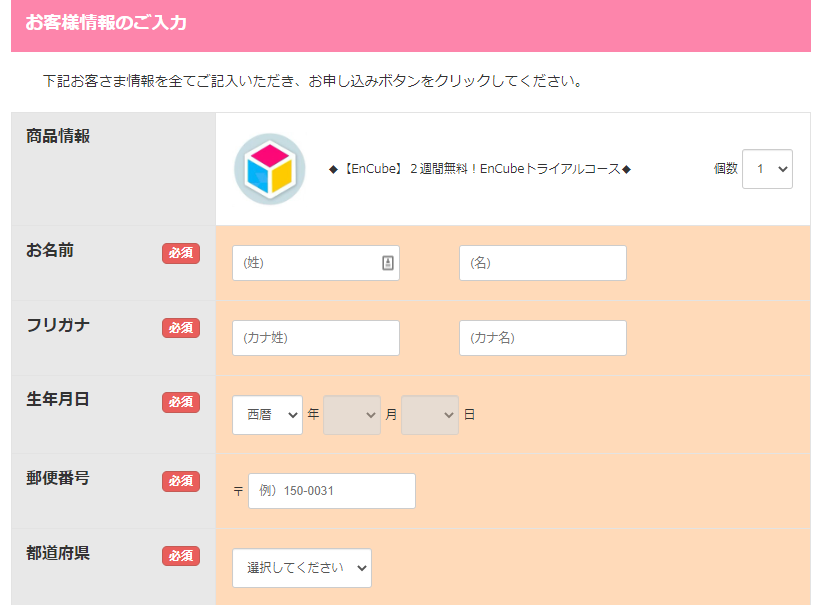This screenshot has width=828, height=605.
Task: Click the contact card autofill icon in 姓 field
Action: 388,263
